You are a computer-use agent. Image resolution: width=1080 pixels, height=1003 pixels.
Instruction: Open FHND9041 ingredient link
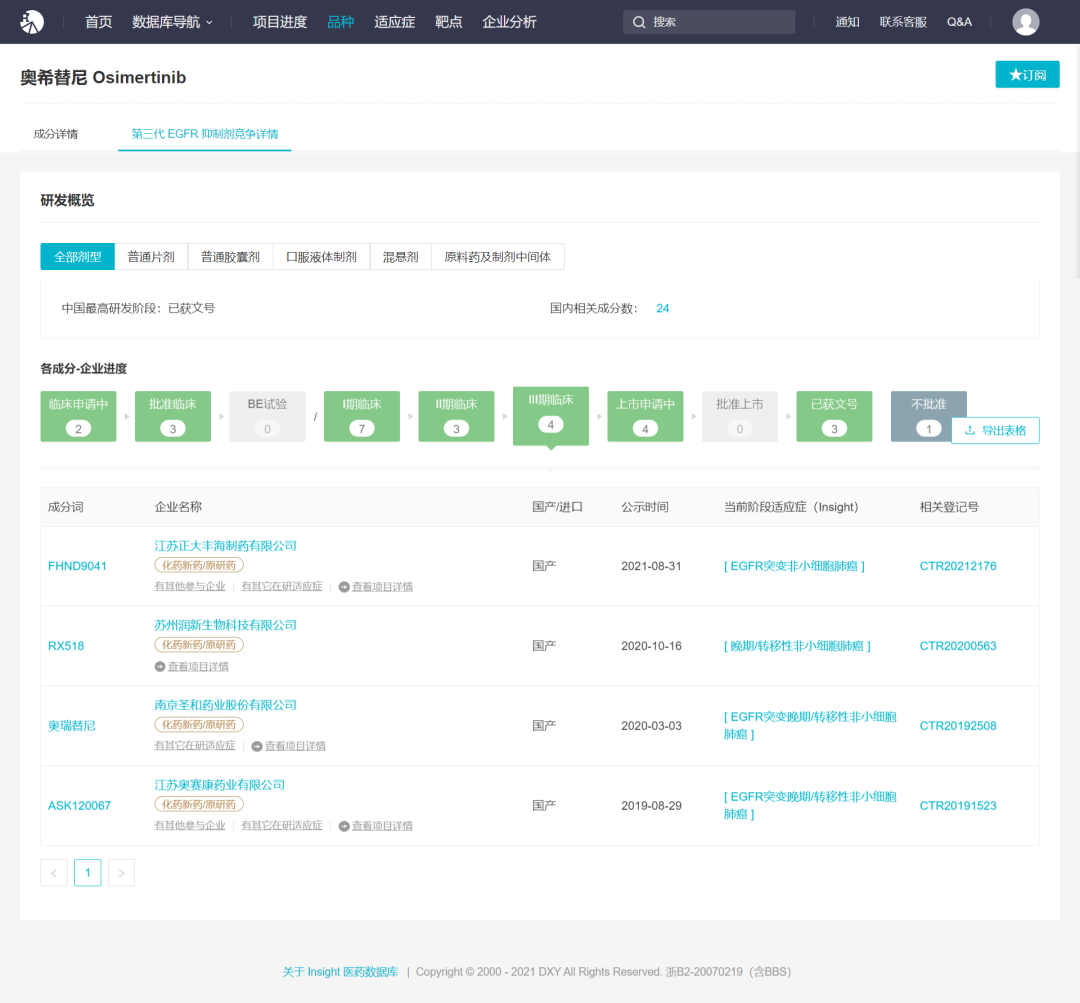pyautogui.click(x=77, y=566)
